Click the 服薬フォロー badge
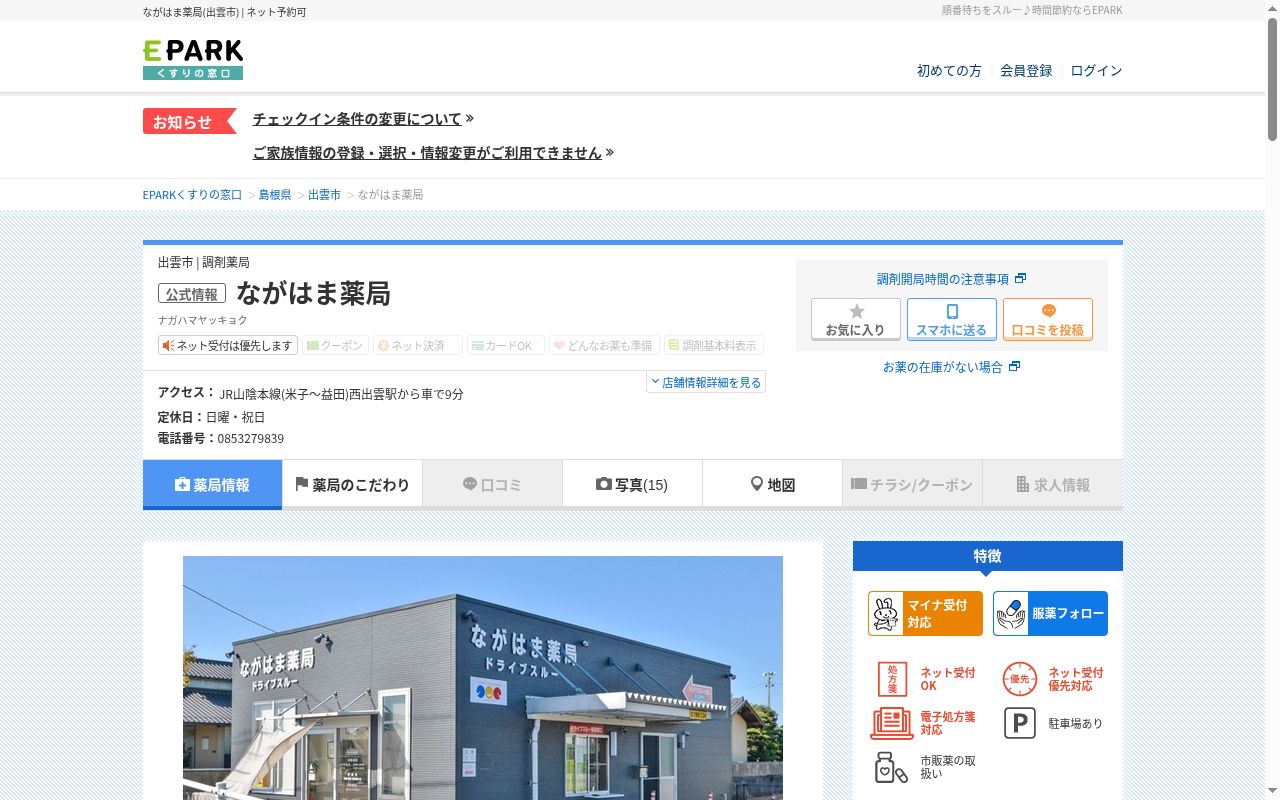Image resolution: width=1280 pixels, height=800 pixels. 1050,613
